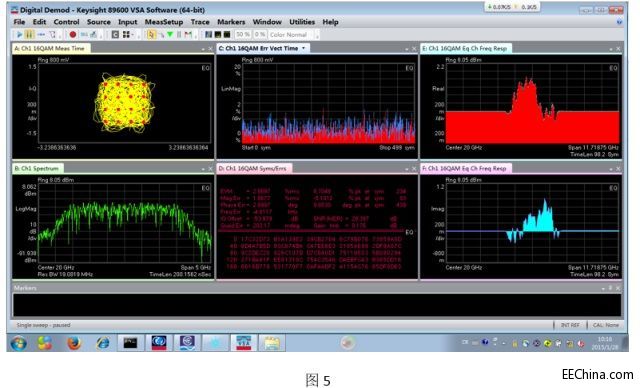This screenshot has height=388, width=640.
Task: Restart the measurement from the toolbar
Action: pos(52,35)
